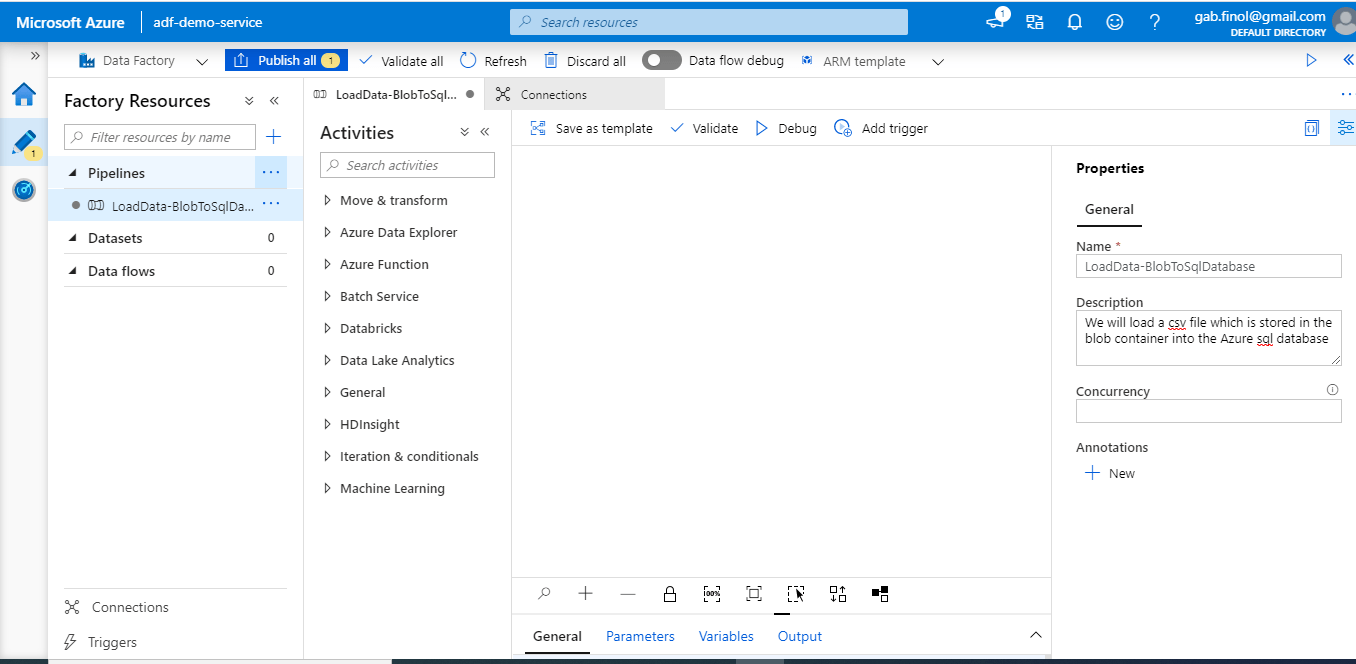Click the canvas search magnifier icon
Screen dimensions: 1356x664
pyautogui.click(x=544, y=593)
